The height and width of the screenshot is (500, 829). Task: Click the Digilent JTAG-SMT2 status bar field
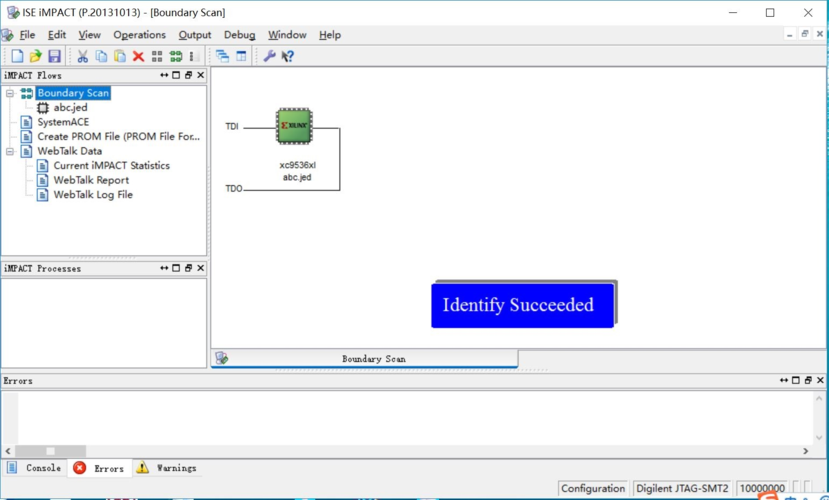(x=682, y=488)
